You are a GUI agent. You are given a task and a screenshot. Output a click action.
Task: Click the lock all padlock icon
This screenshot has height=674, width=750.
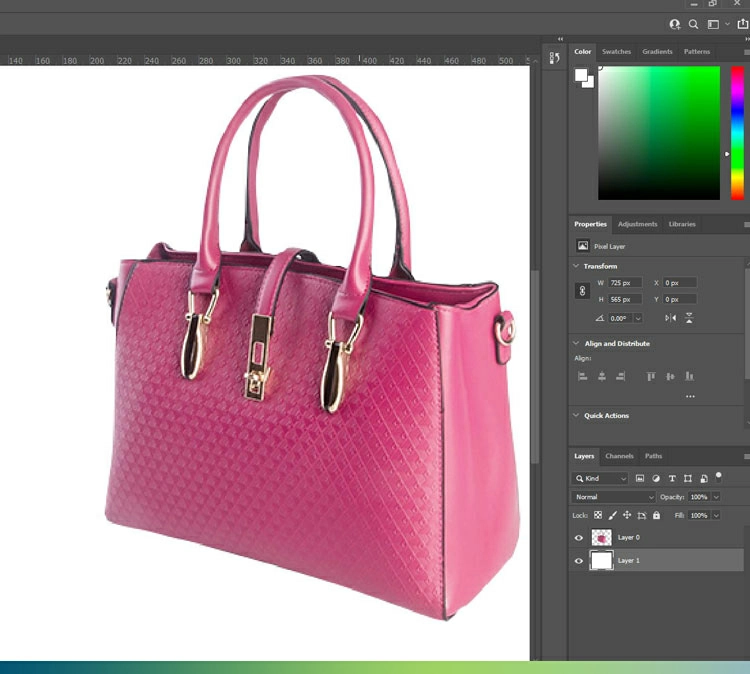(x=656, y=515)
